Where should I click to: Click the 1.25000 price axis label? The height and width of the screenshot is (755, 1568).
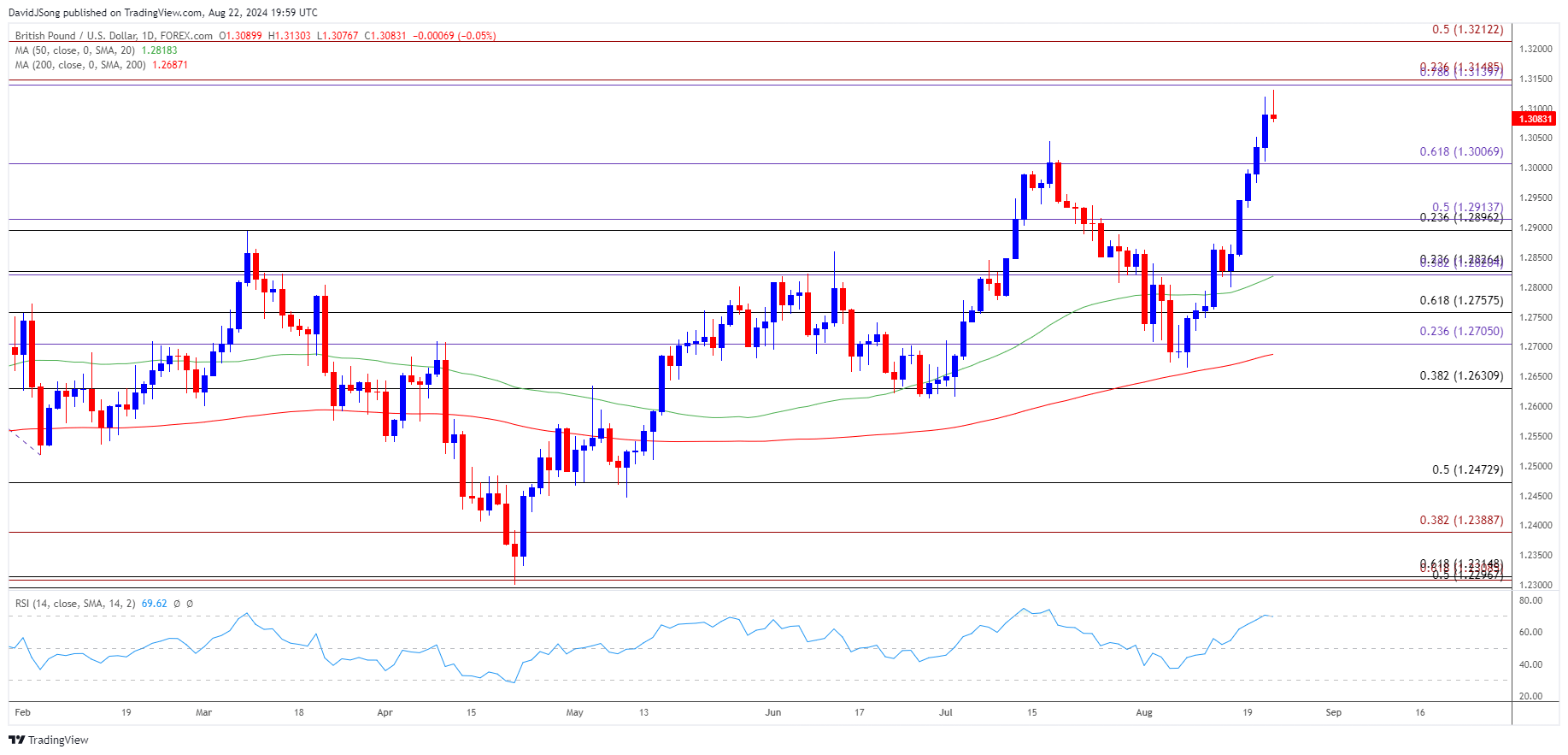point(1536,467)
